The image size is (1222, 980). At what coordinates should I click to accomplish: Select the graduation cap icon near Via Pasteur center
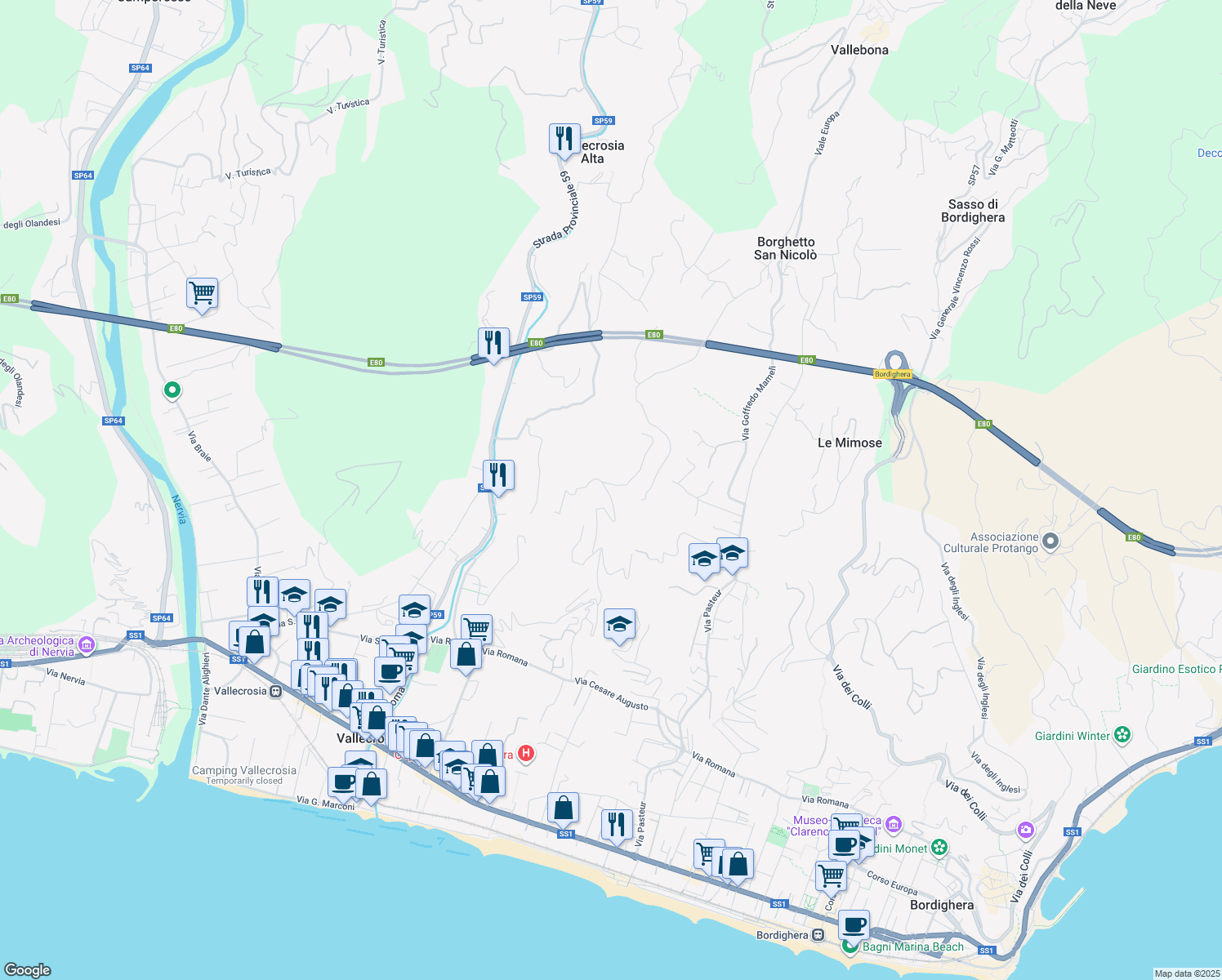tap(620, 624)
